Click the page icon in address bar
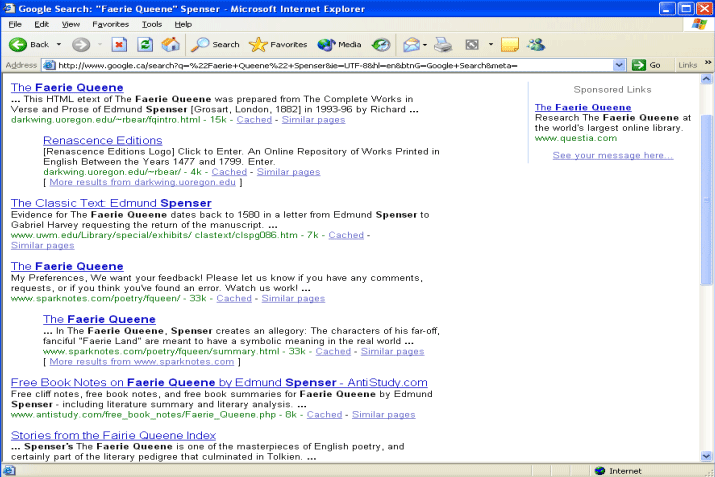Image resolution: width=715 pixels, height=477 pixels. click(49, 65)
